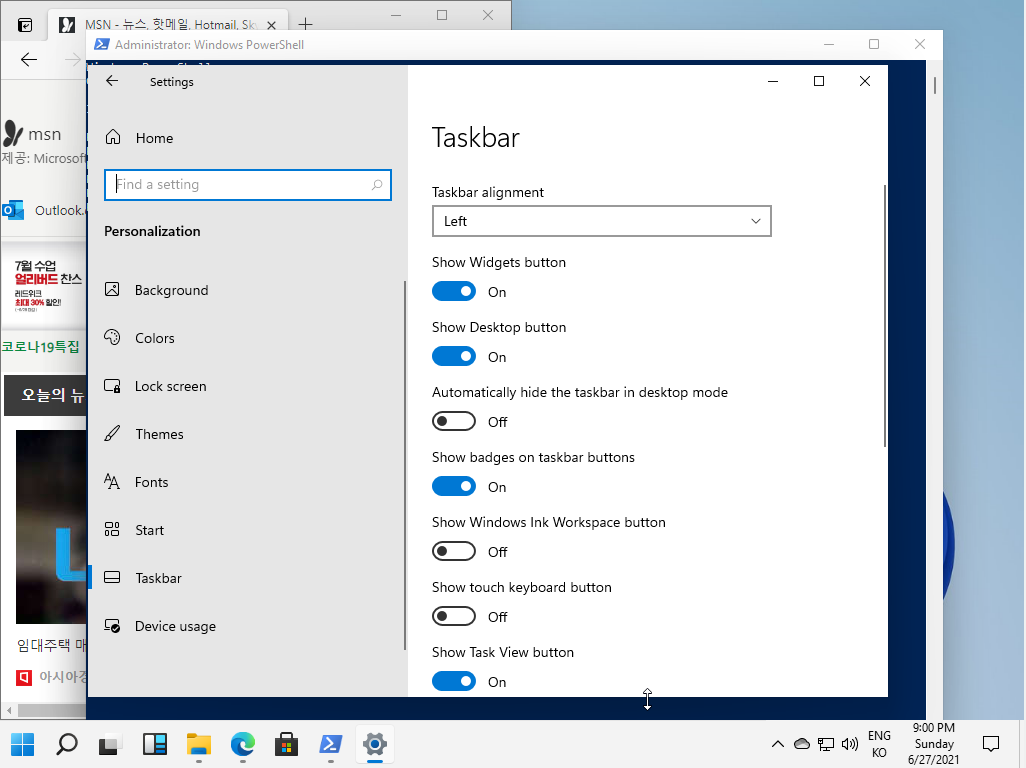The height and width of the screenshot is (768, 1026).
Task: Click the search magnifier in Find a setting
Action: pyautogui.click(x=377, y=184)
